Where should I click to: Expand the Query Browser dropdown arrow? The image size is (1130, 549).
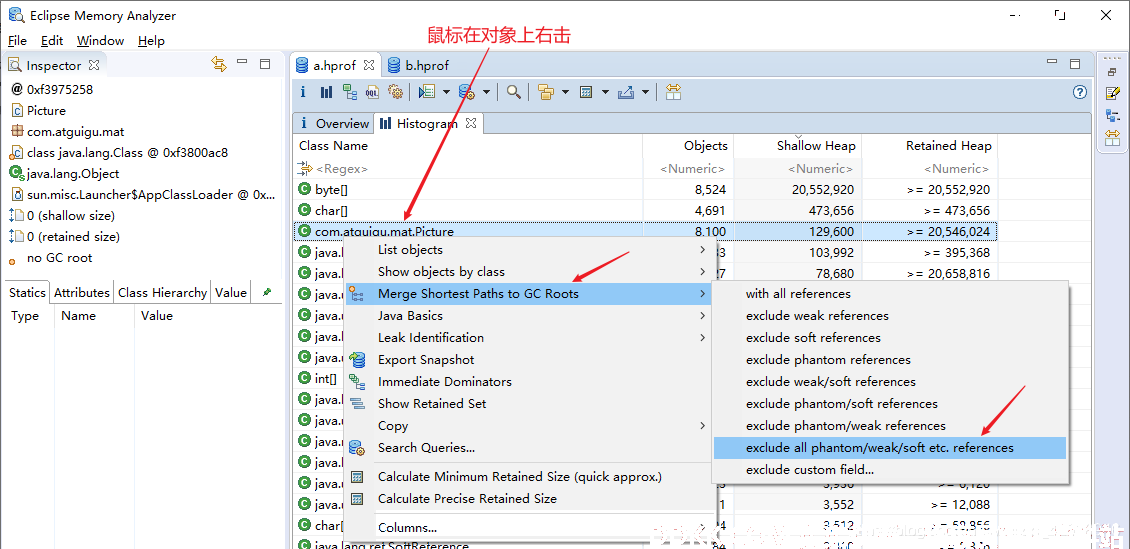tap(486, 92)
